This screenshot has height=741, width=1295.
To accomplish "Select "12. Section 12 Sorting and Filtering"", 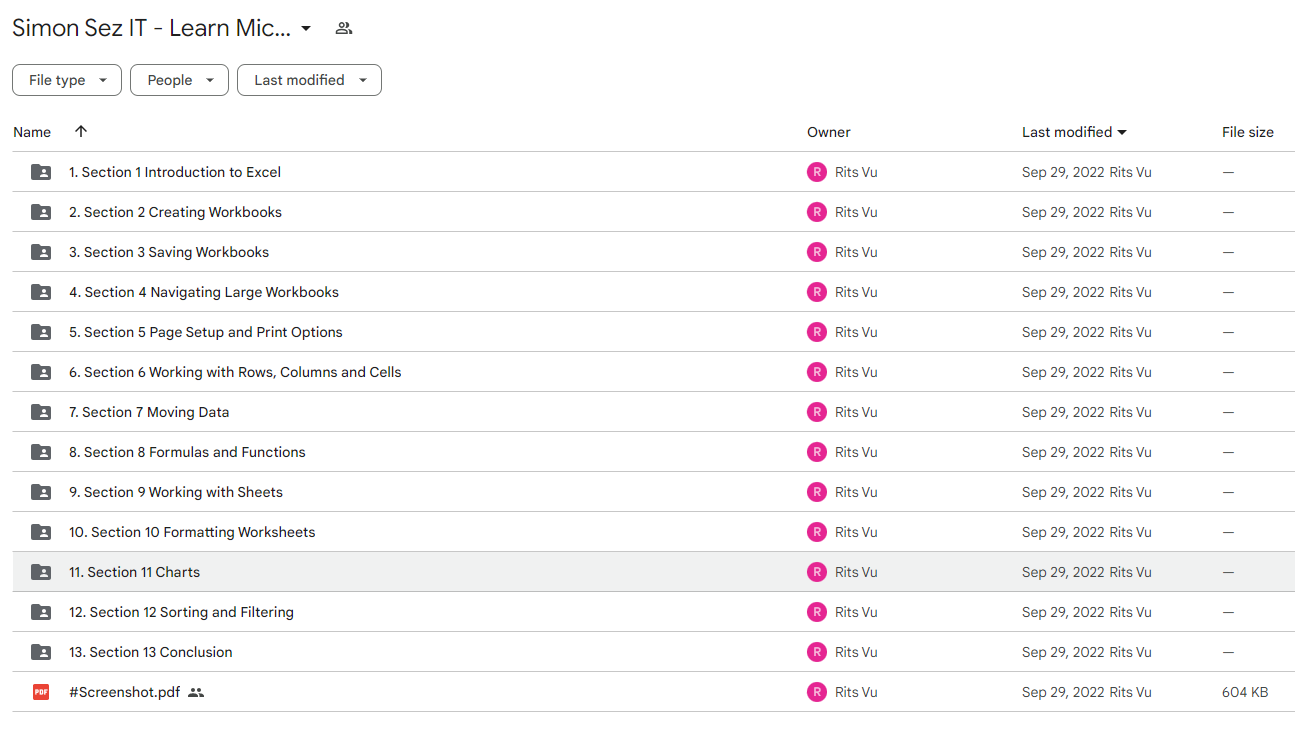I will pos(181,612).
